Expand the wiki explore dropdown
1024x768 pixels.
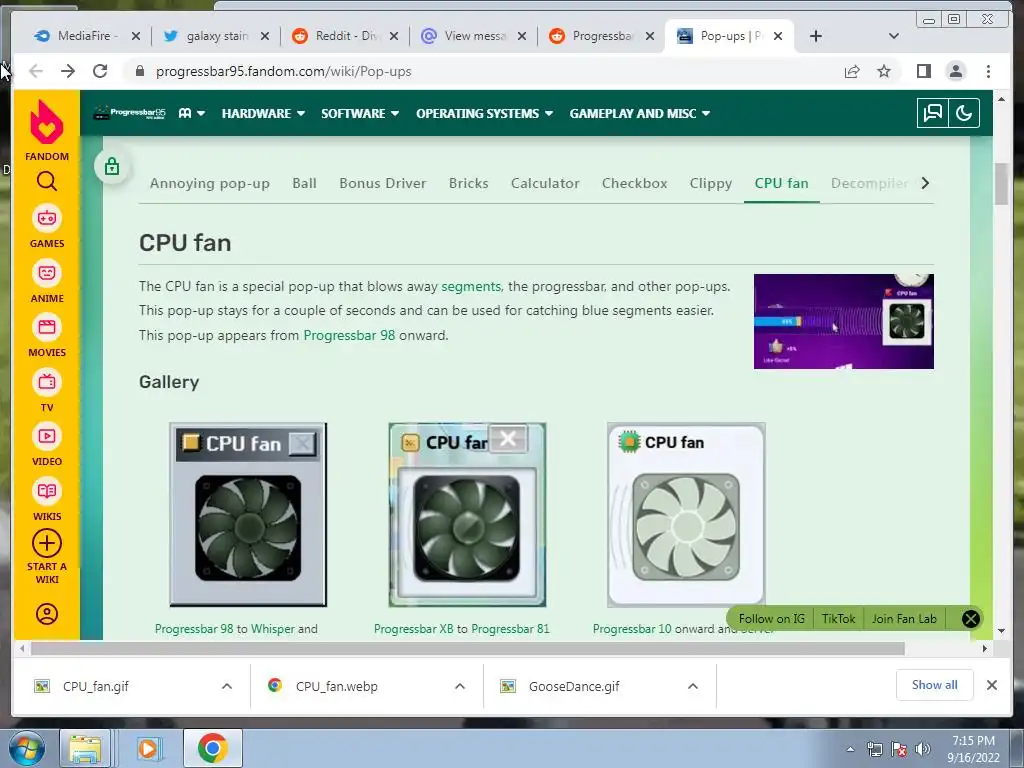click(x=191, y=114)
